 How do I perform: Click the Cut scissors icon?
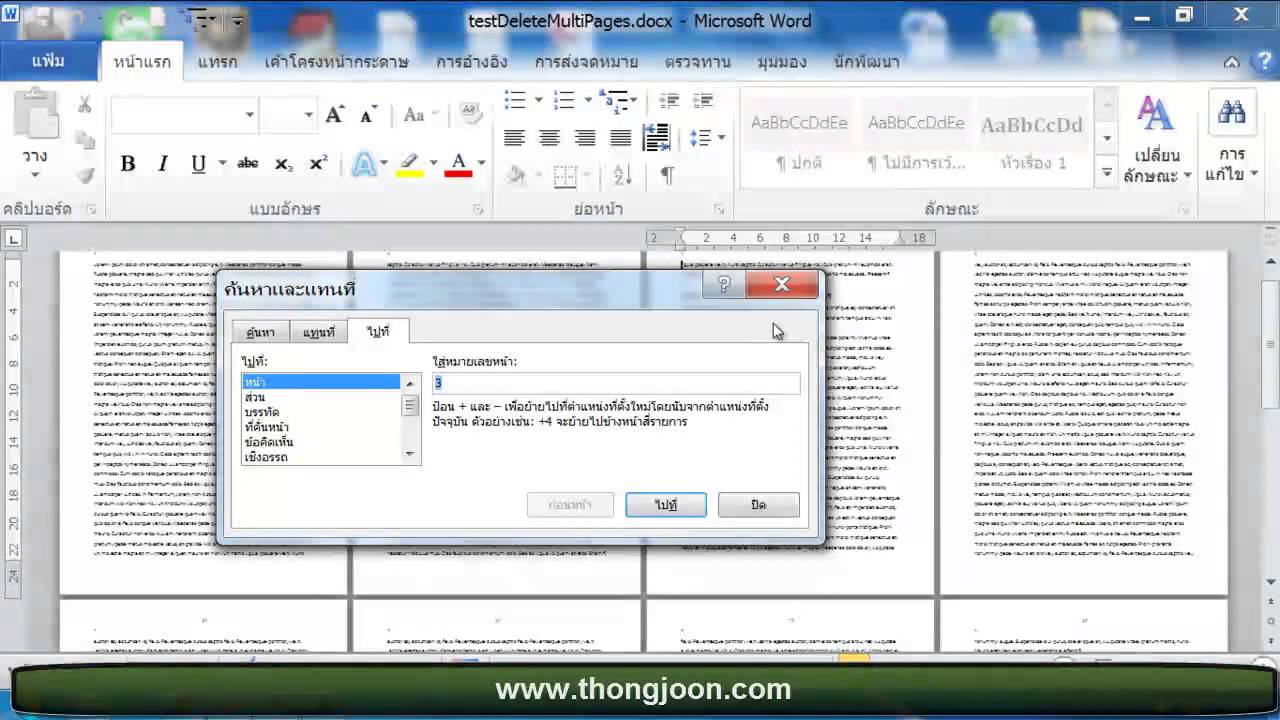coord(84,105)
